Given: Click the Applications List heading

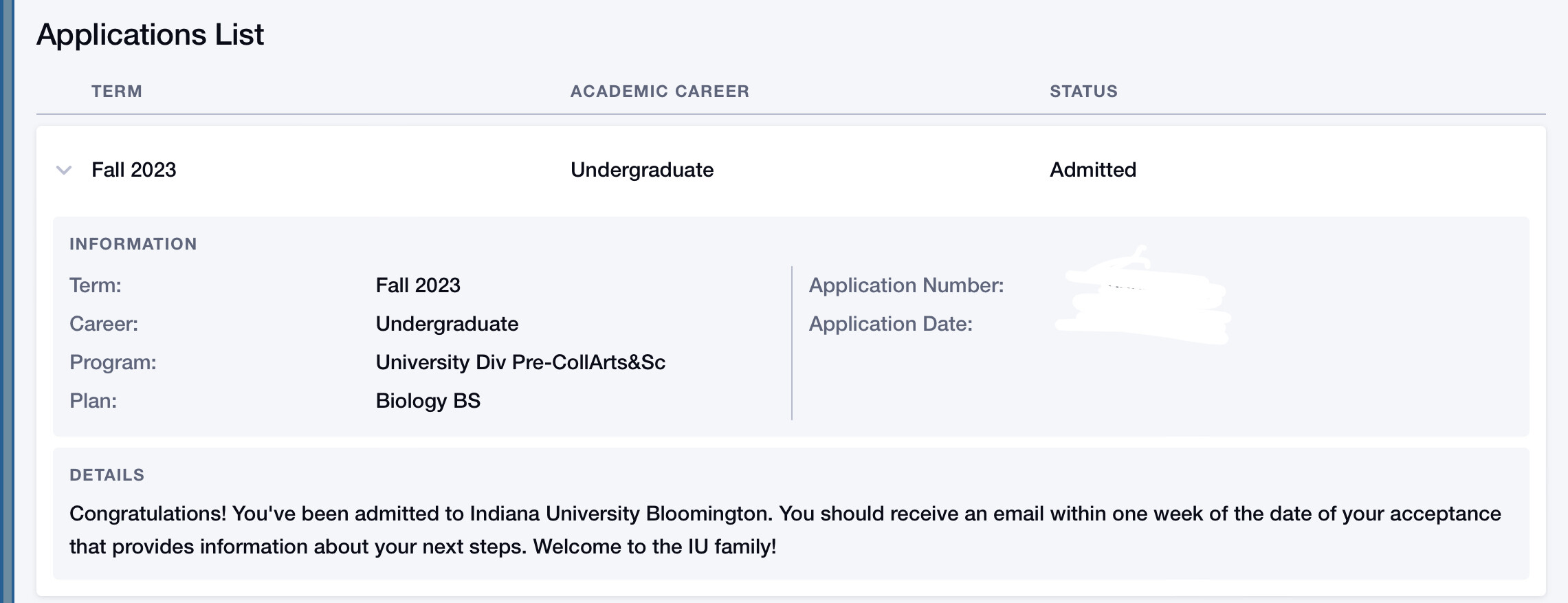Looking at the screenshot, I should (x=150, y=34).
